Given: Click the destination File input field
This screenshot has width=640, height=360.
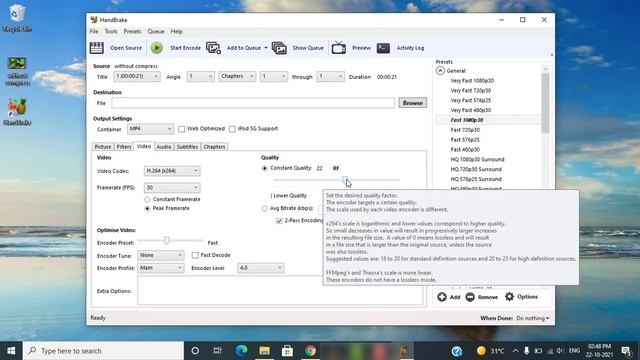Looking at the screenshot, I should click(253, 103).
